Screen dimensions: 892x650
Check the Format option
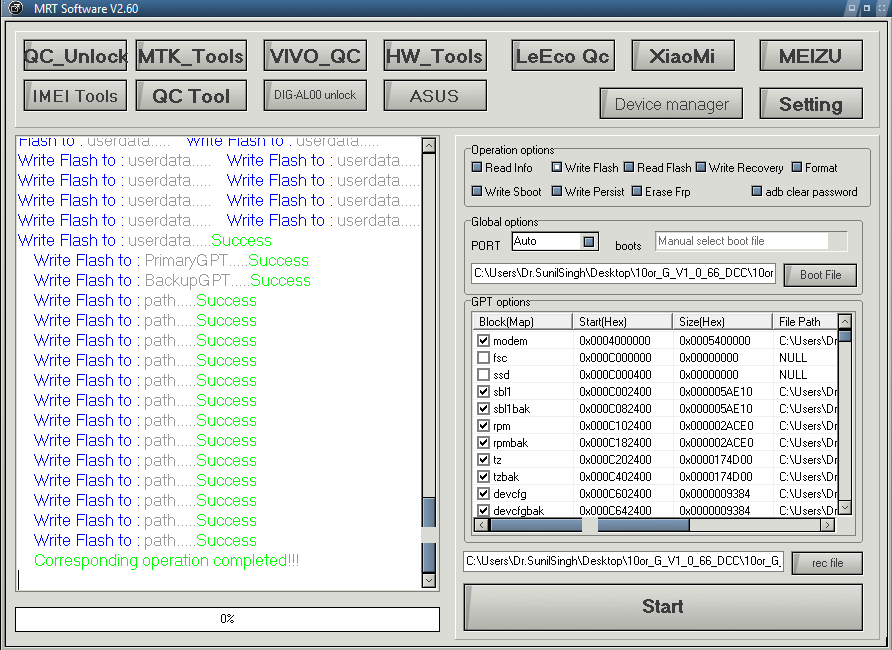tap(797, 167)
